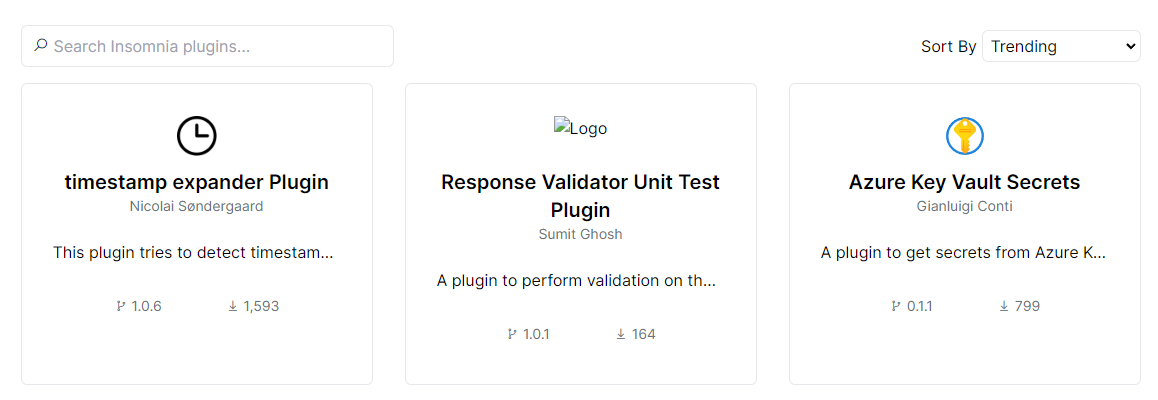The image size is (1158, 400).
Task: Click author name Gianluigi Conti
Action: [965, 206]
